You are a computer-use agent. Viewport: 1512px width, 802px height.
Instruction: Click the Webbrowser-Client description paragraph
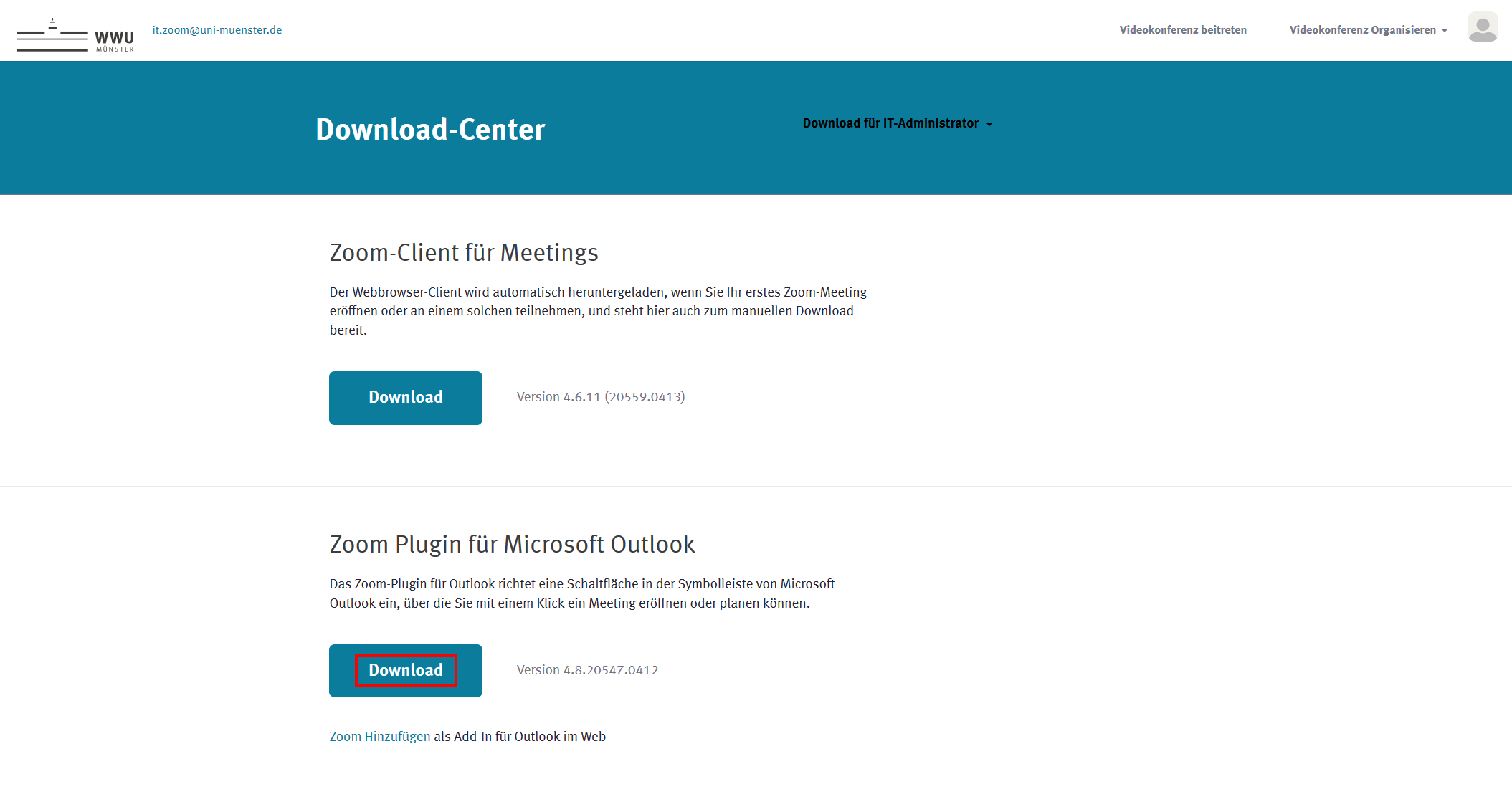[x=598, y=311]
